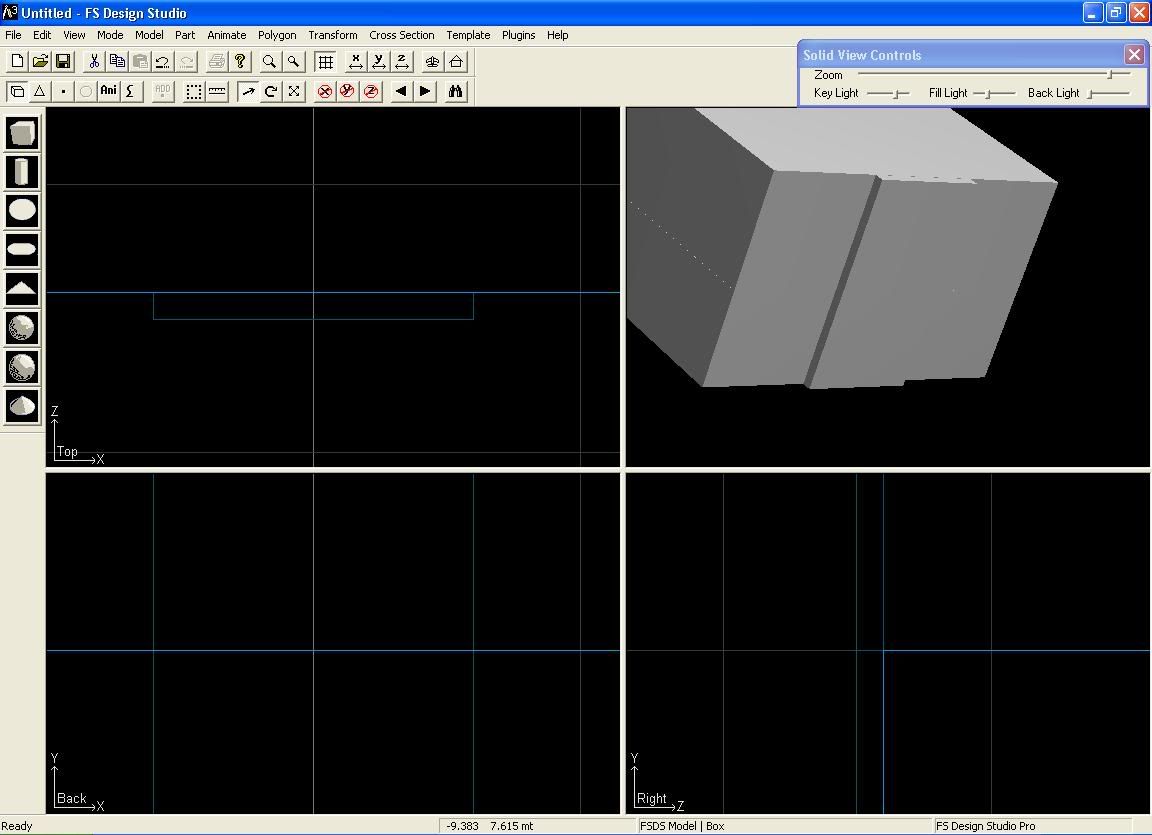
Task: Click the aircraft view icon
Action: coord(433,62)
